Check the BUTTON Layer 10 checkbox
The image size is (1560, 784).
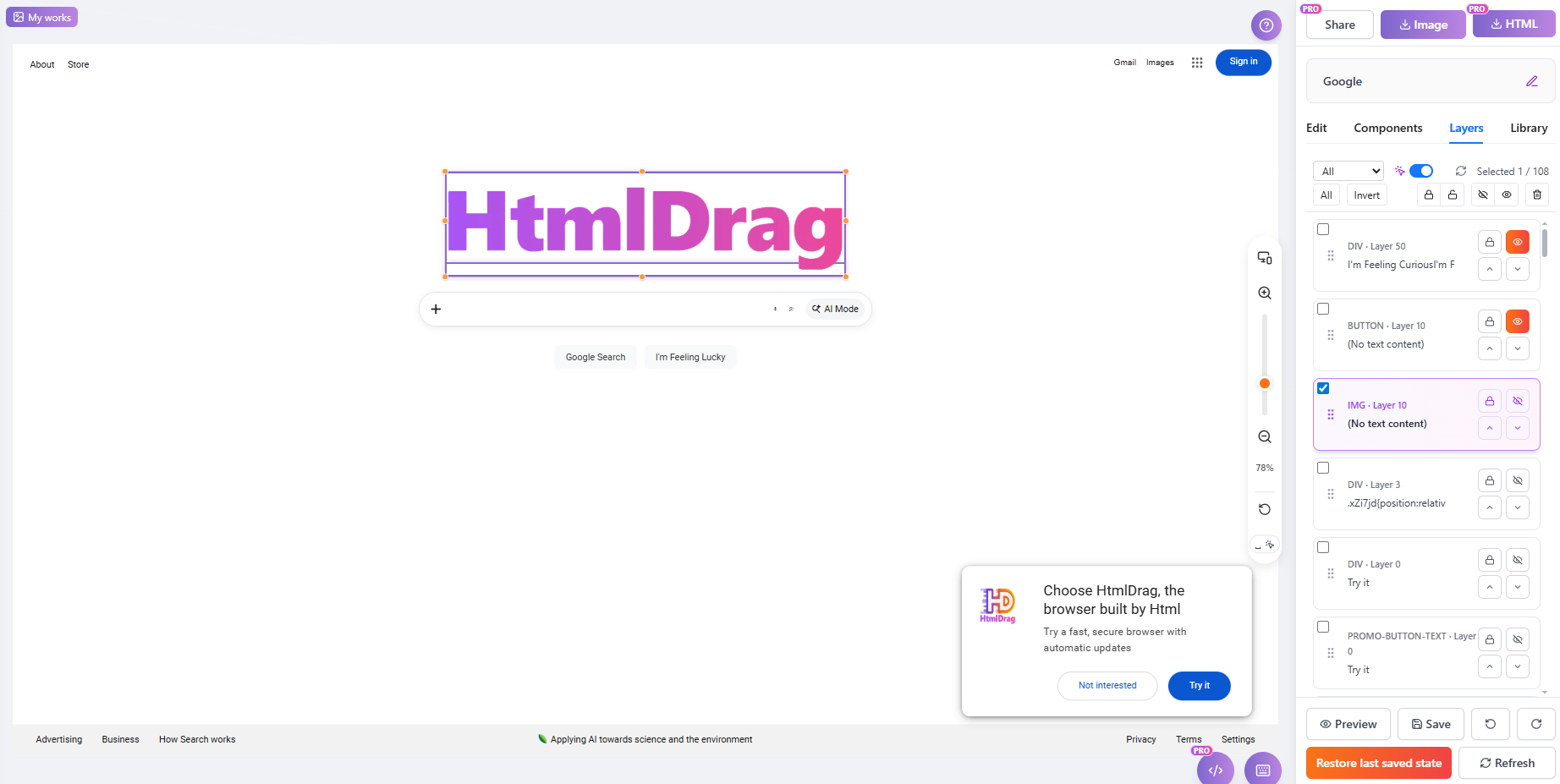click(1323, 309)
